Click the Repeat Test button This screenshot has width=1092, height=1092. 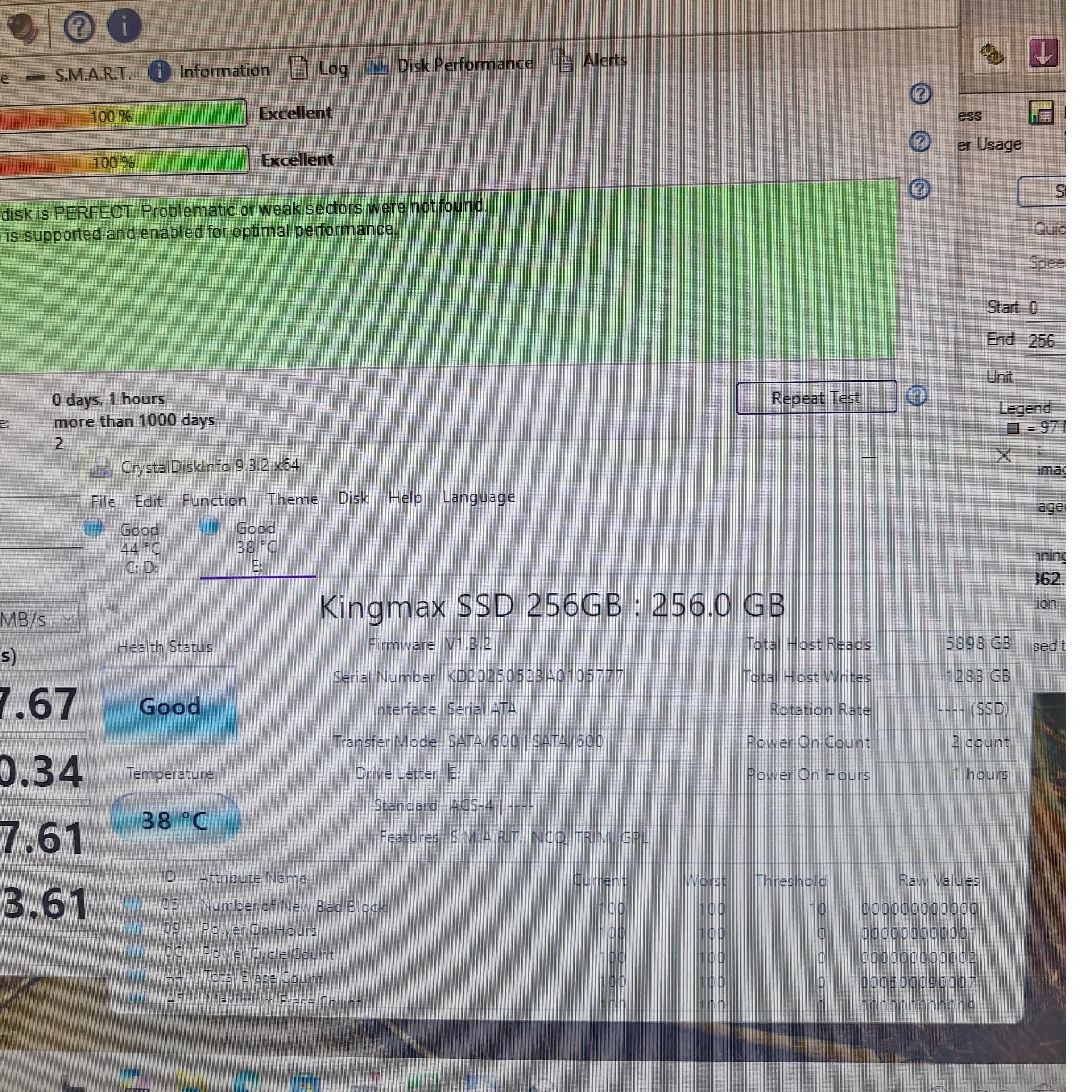pos(815,398)
